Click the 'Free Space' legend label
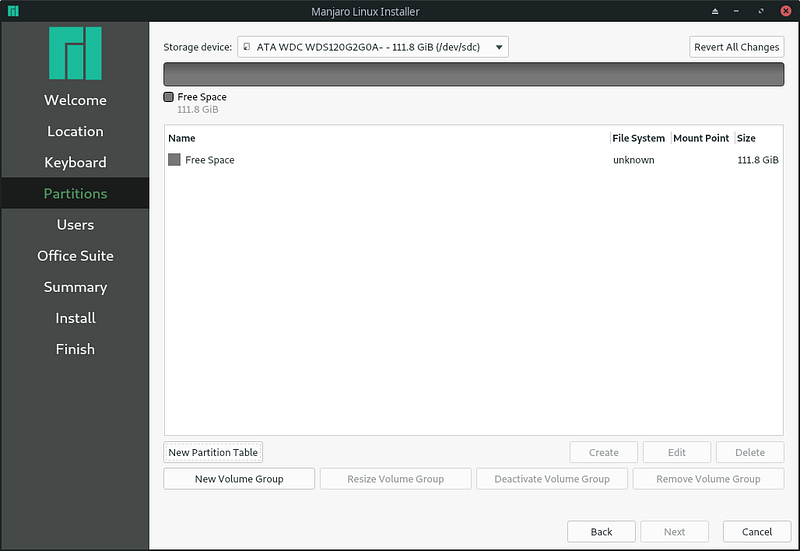Viewport: 800px width, 551px height. tap(202, 97)
